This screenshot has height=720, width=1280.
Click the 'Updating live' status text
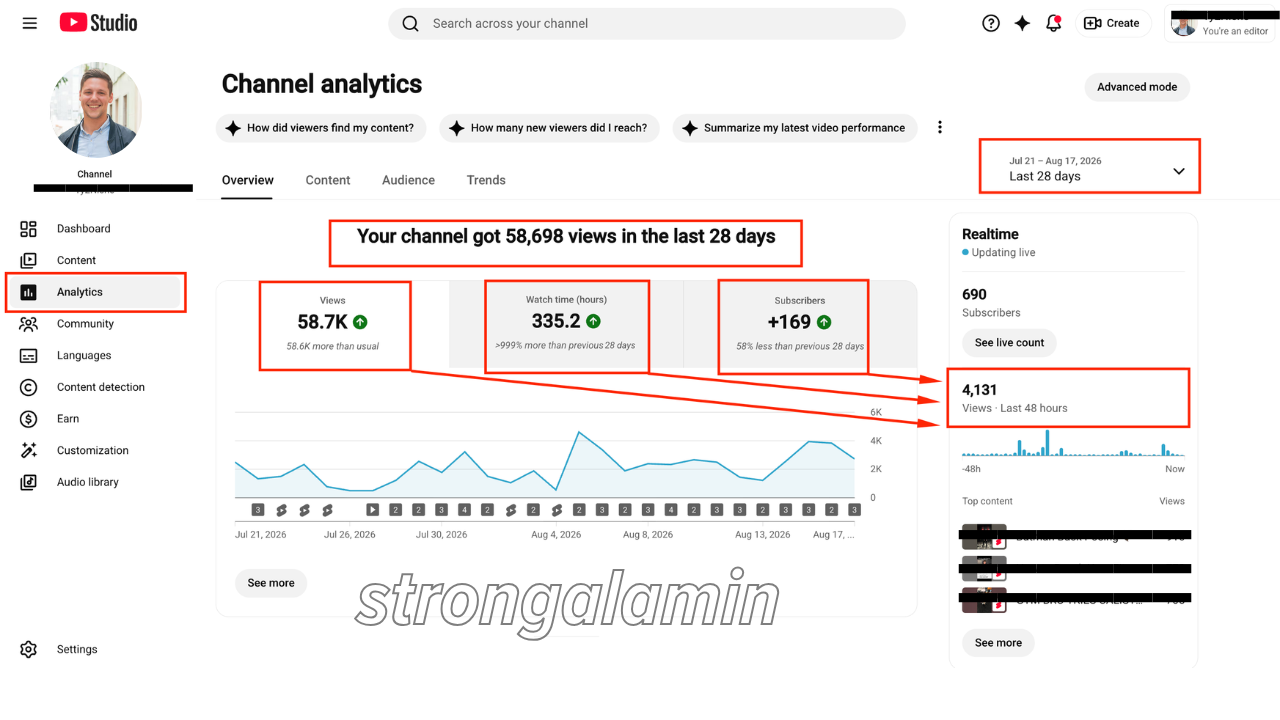[x=1003, y=253]
